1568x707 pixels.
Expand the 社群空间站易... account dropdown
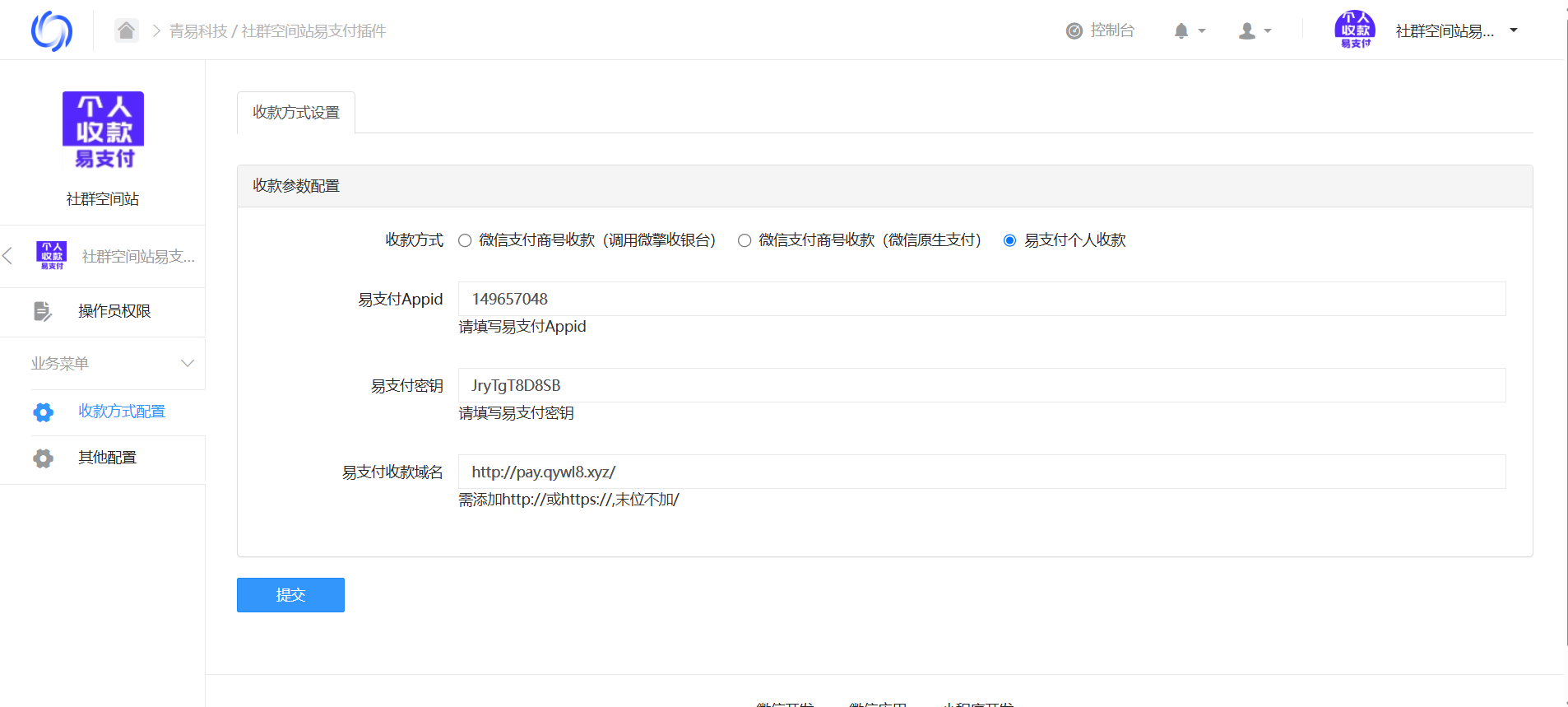coord(1514,30)
